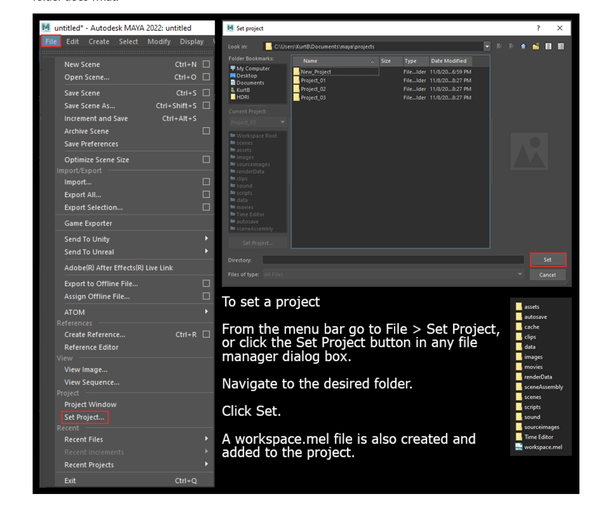Open the Select menu

[x=128, y=41]
